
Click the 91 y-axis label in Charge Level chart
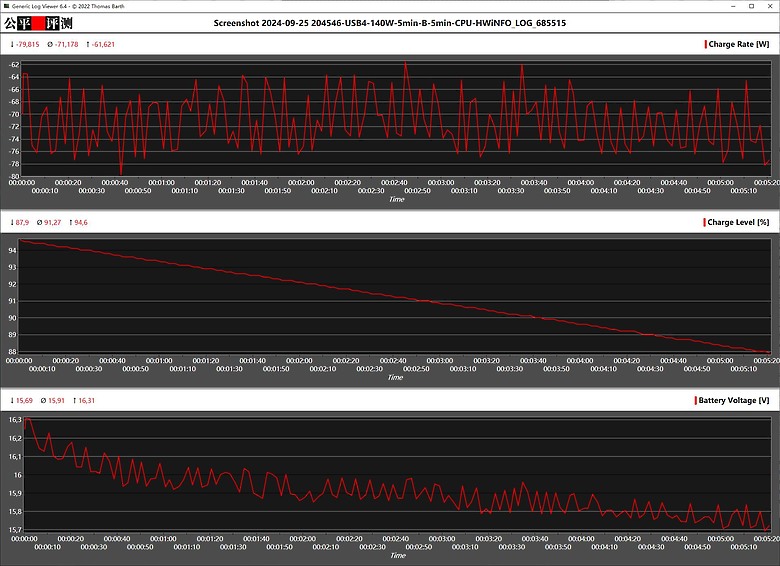(12, 301)
